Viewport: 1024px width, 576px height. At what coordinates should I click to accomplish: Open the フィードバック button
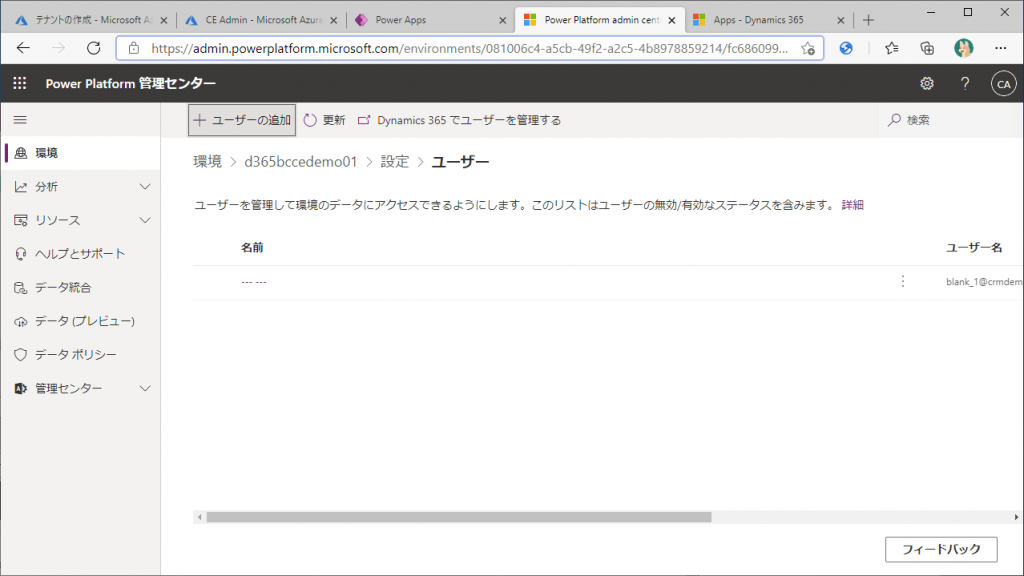point(941,549)
